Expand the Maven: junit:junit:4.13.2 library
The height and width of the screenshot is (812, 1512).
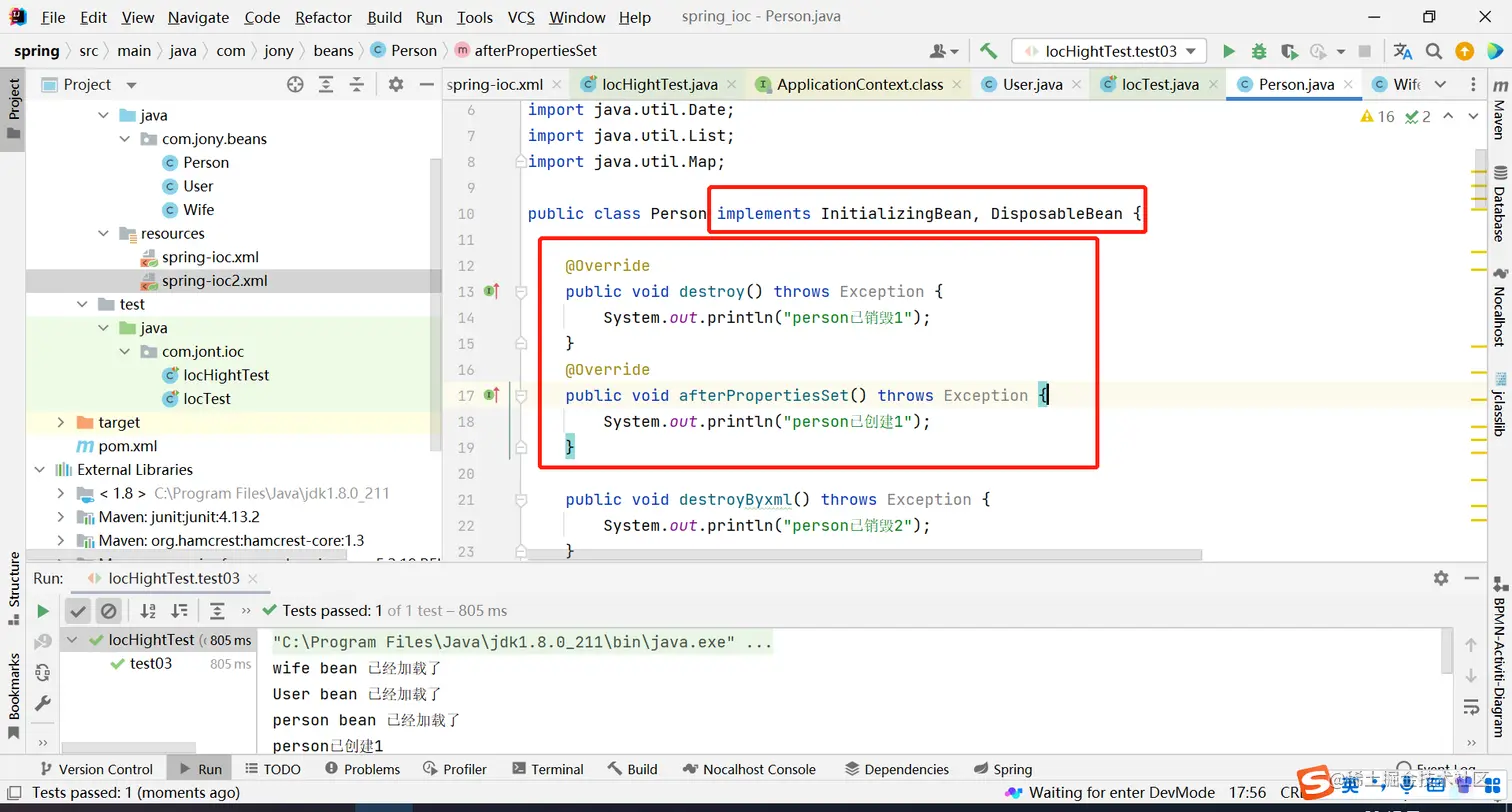61,517
